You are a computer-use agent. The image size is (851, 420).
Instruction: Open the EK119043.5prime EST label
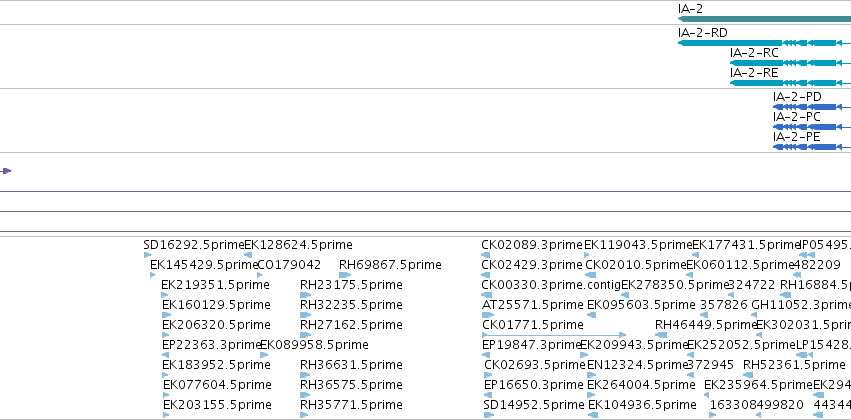(x=638, y=245)
